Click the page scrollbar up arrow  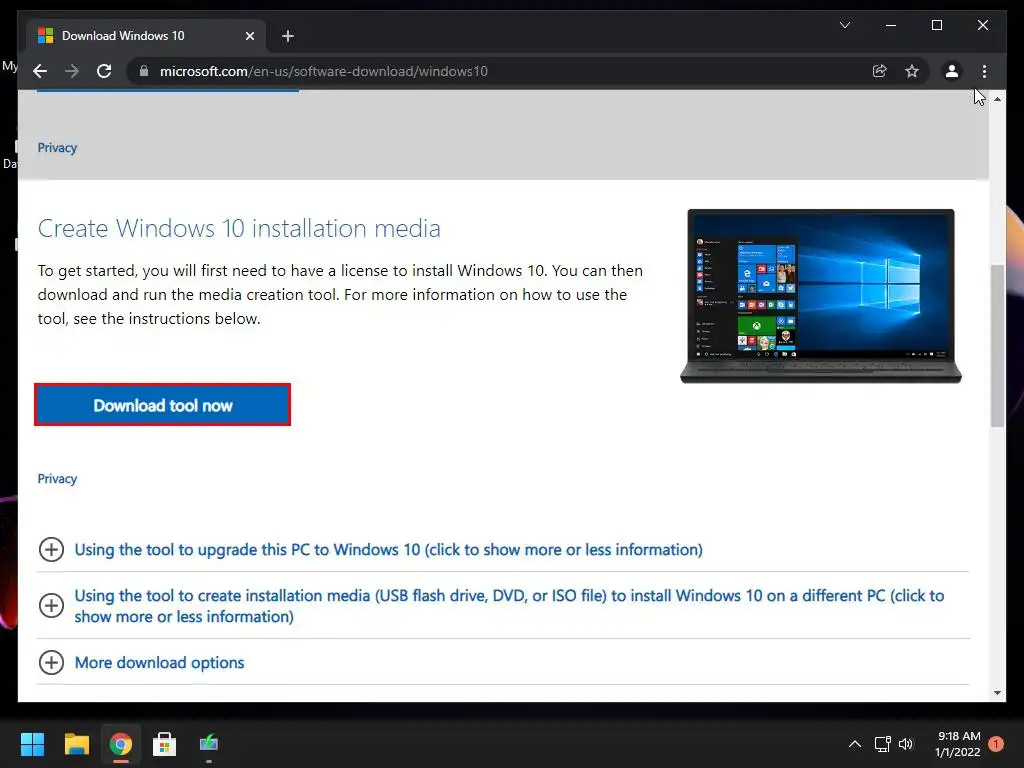click(997, 99)
